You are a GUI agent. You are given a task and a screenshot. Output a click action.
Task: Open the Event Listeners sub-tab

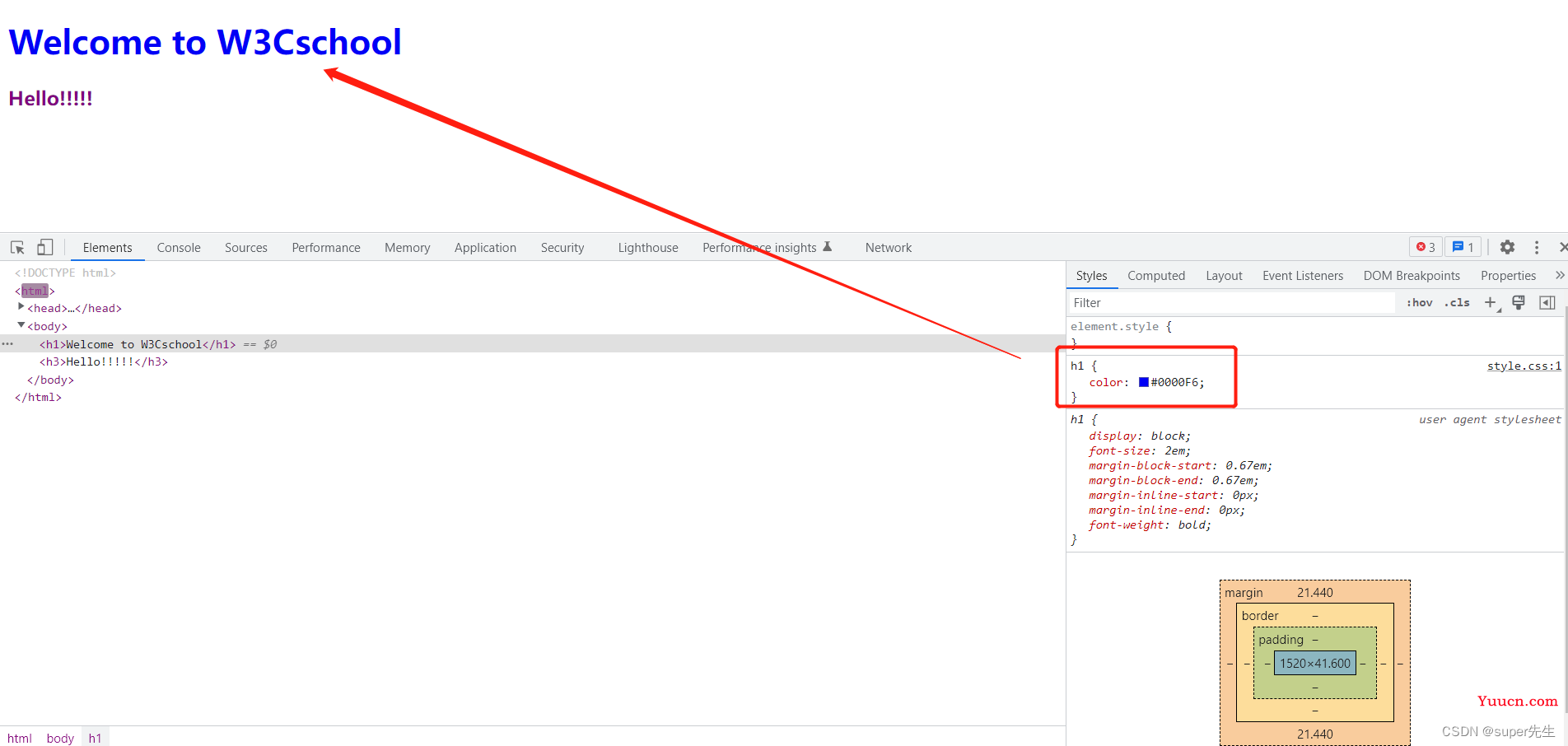click(1303, 276)
